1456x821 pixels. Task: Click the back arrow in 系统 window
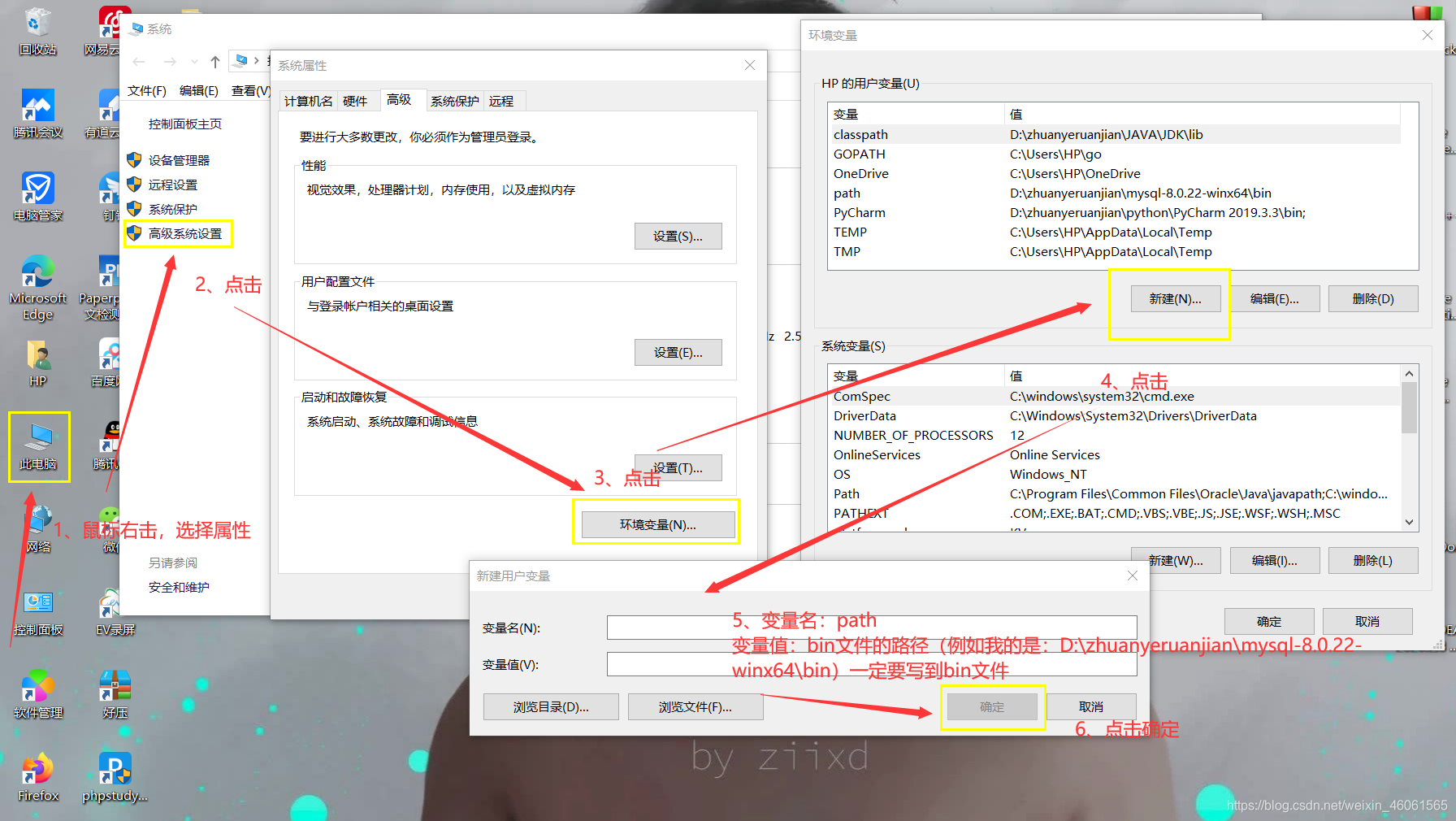(139, 62)
